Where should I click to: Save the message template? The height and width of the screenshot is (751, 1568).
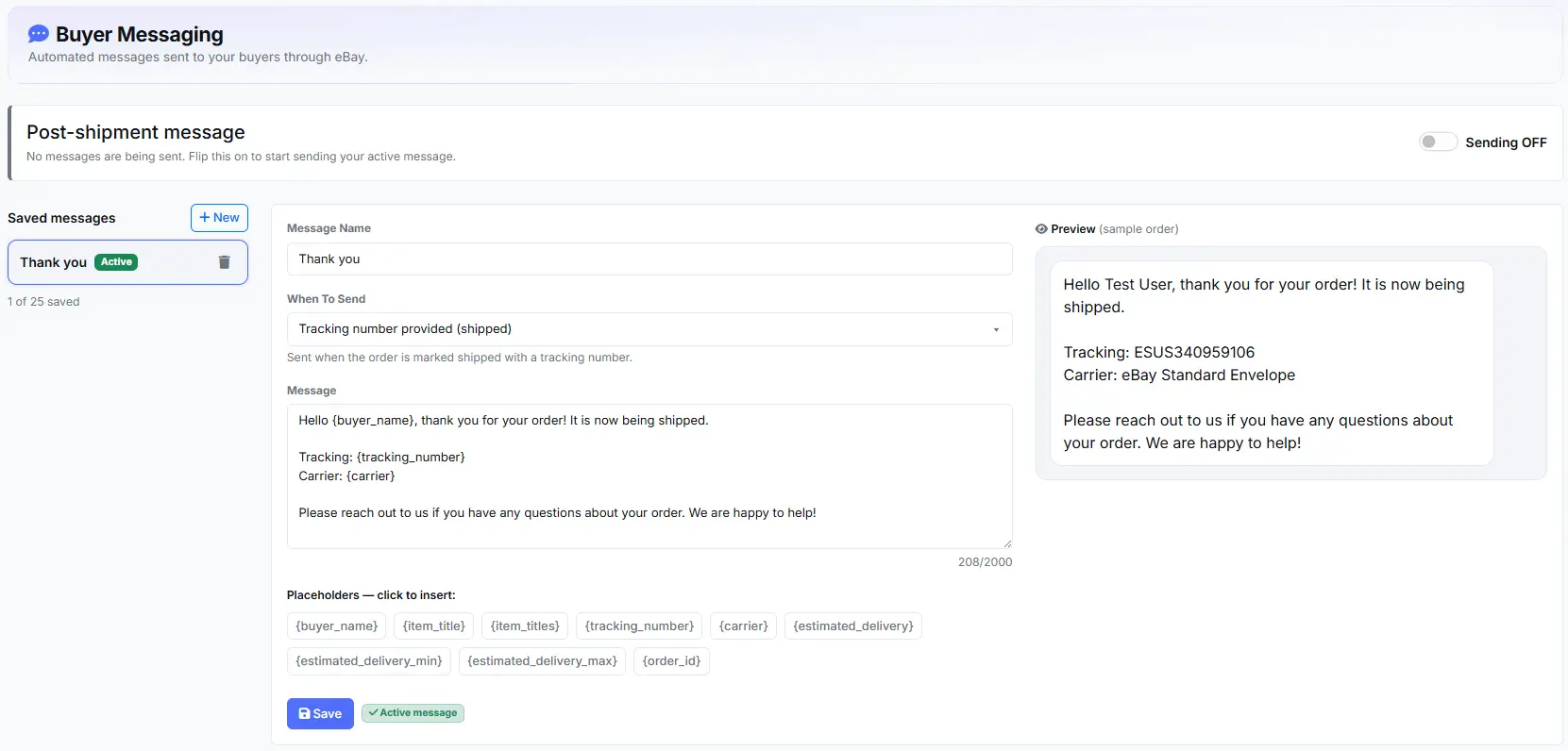[x=320, y=713]
